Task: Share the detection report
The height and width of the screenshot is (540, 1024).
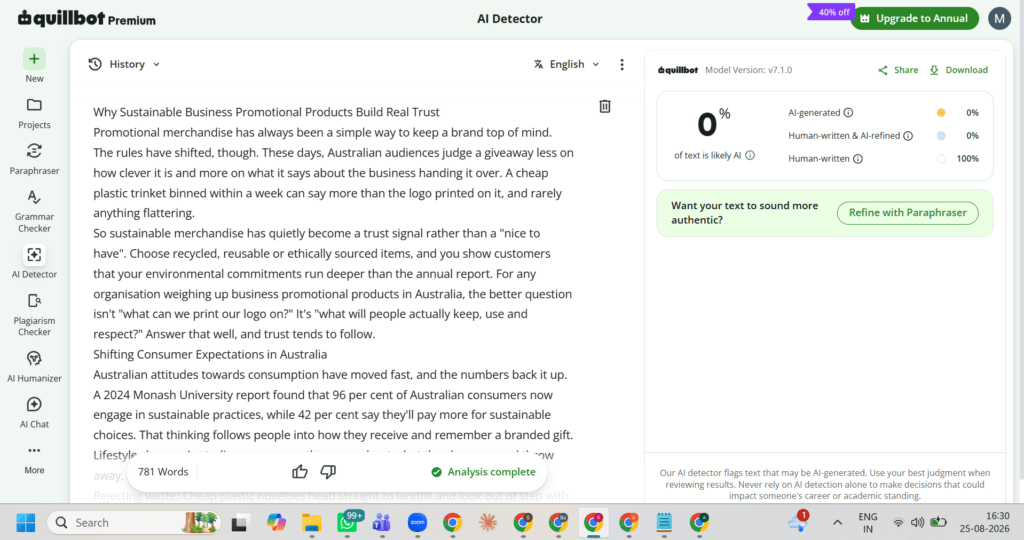Action: pos(898,70)
